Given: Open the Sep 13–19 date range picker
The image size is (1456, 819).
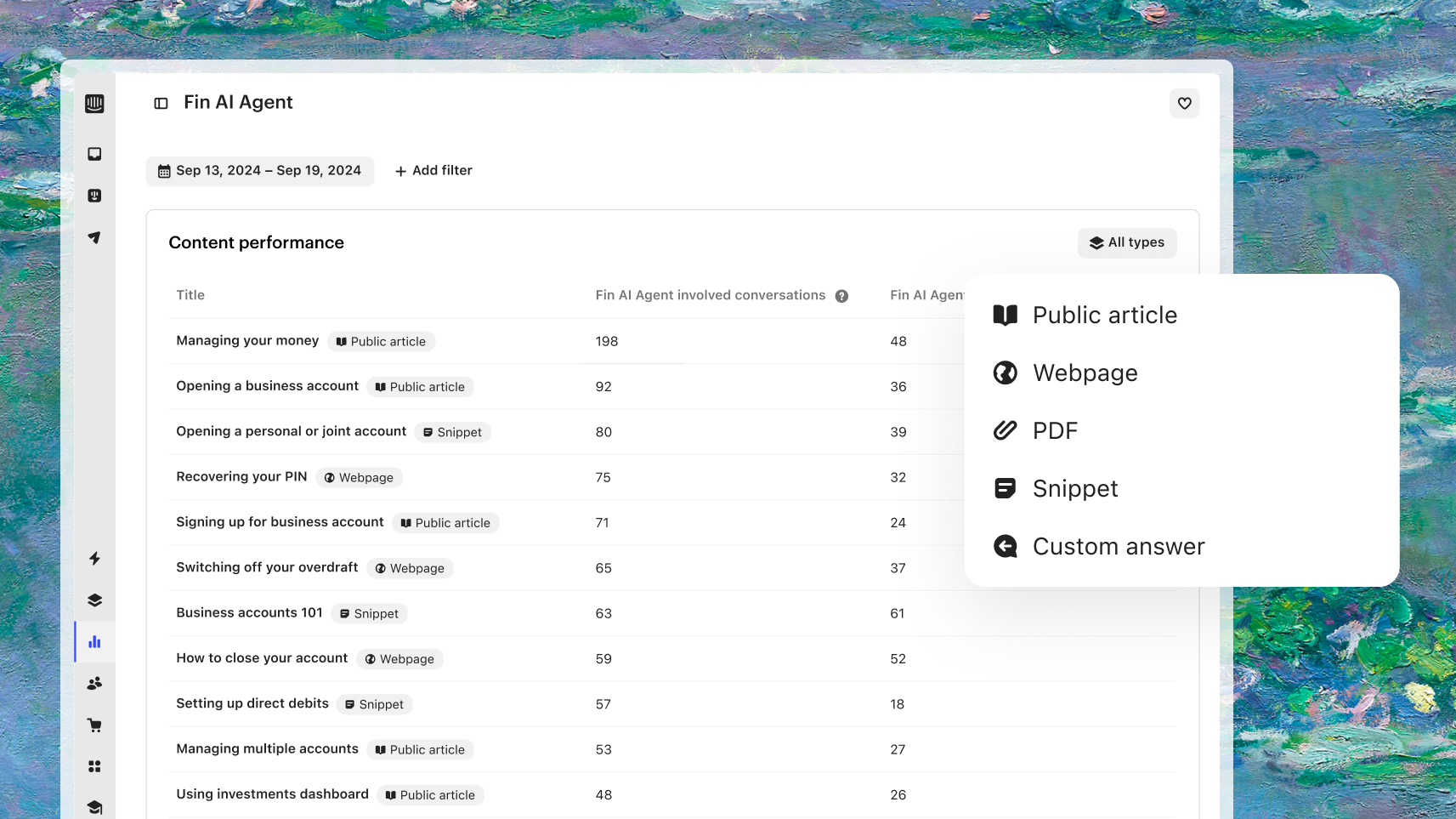Looking at the screenshot, I should click(260, 171).
